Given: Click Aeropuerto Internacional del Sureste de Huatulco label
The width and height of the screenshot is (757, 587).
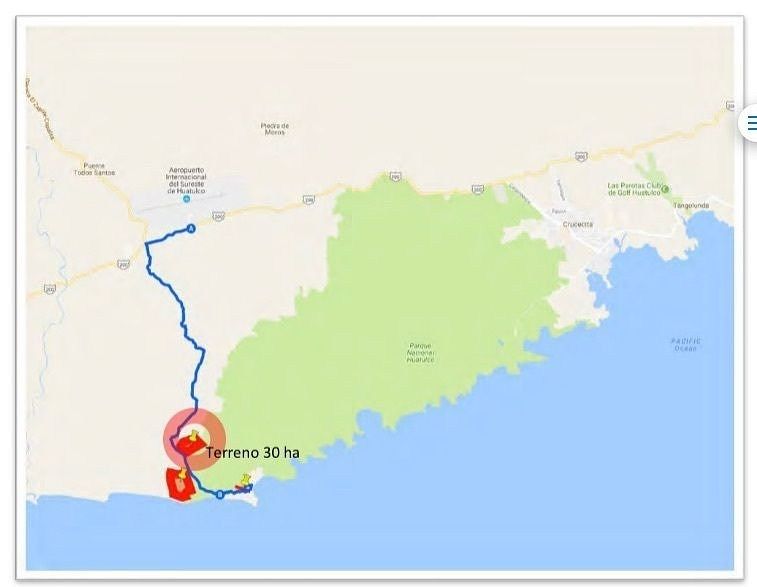Looking at the screenshot, I should 187,181.
